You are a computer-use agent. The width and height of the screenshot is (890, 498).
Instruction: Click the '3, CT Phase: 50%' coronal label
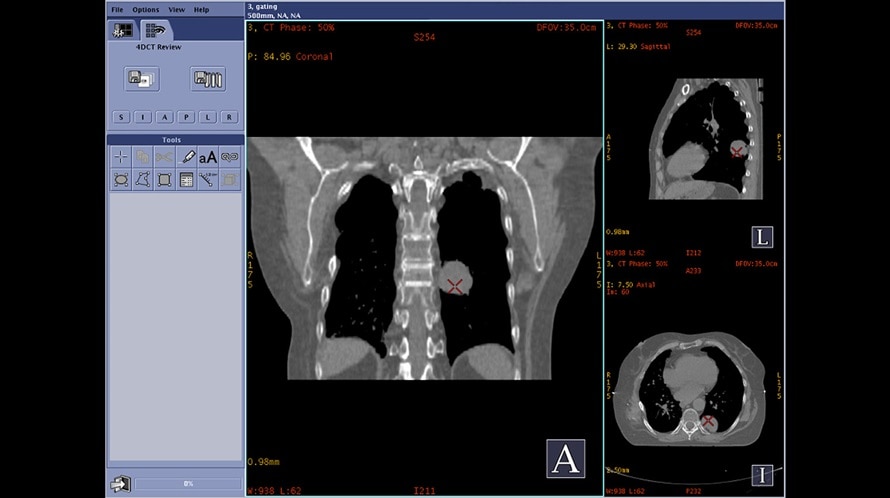291,27
